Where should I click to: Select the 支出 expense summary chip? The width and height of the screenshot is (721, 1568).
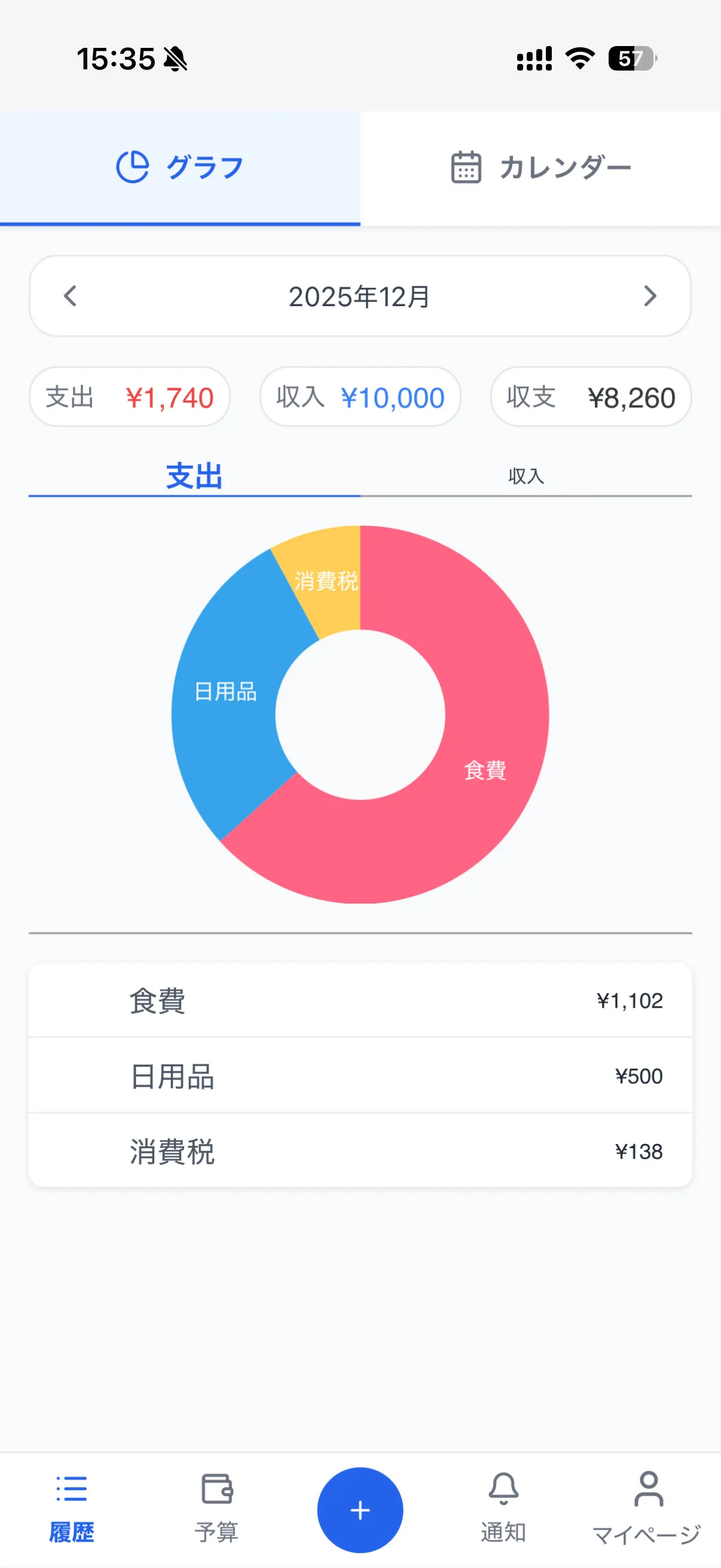point(130,396)
